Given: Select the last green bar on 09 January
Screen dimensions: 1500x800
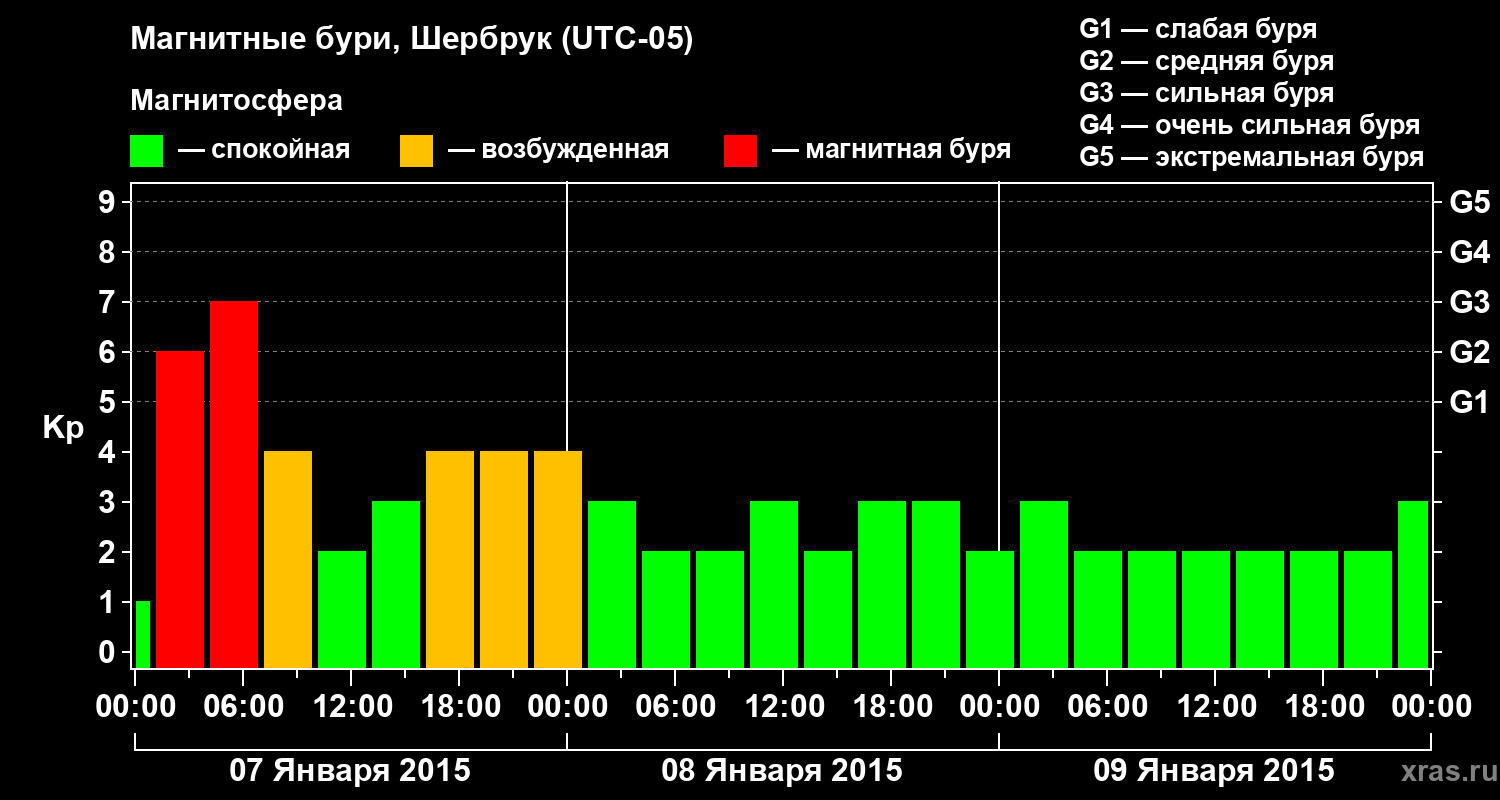Looking at the screenshot, I should click(1413, 585).
